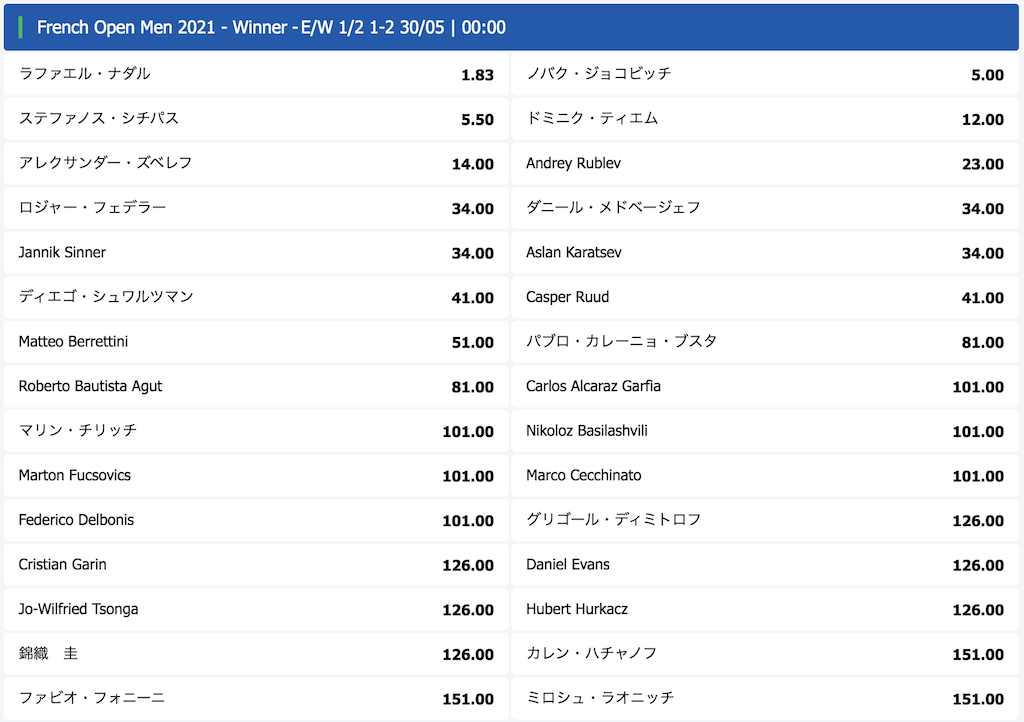Pick 錦織 圭 at 126.00

(x=256, y=653)
